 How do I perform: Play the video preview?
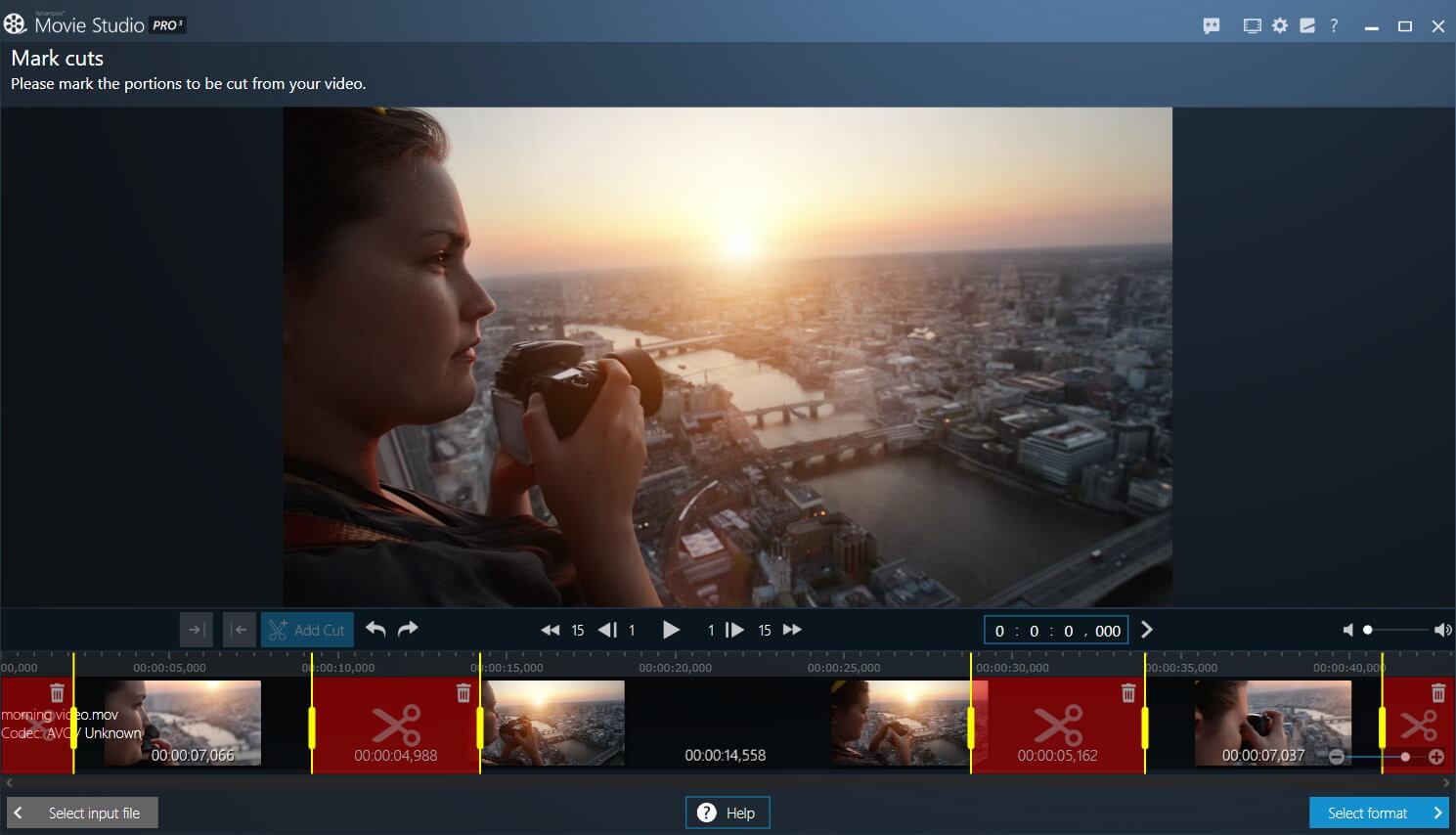671,630
